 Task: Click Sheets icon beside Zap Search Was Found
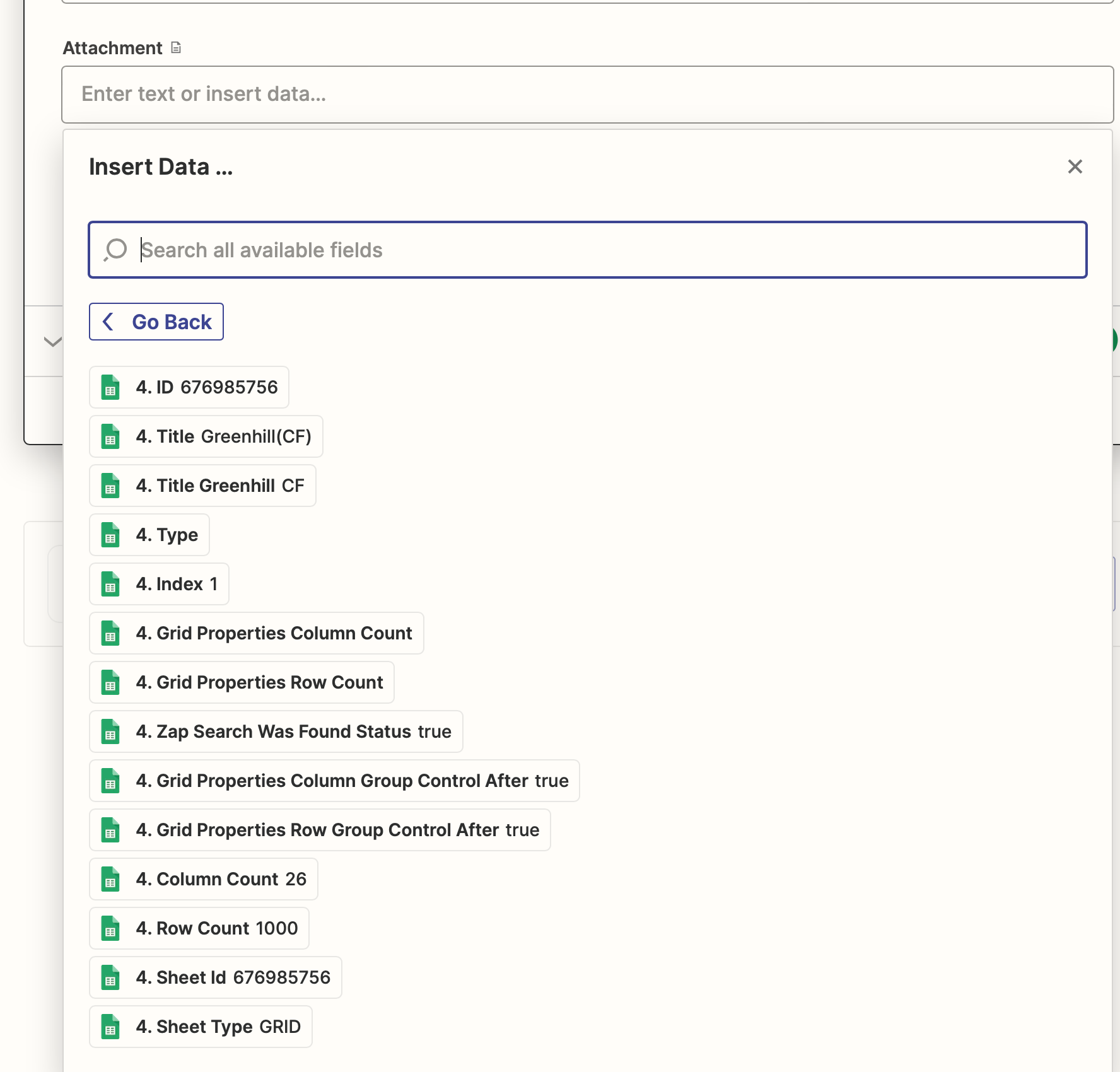(x=111, y=731)
